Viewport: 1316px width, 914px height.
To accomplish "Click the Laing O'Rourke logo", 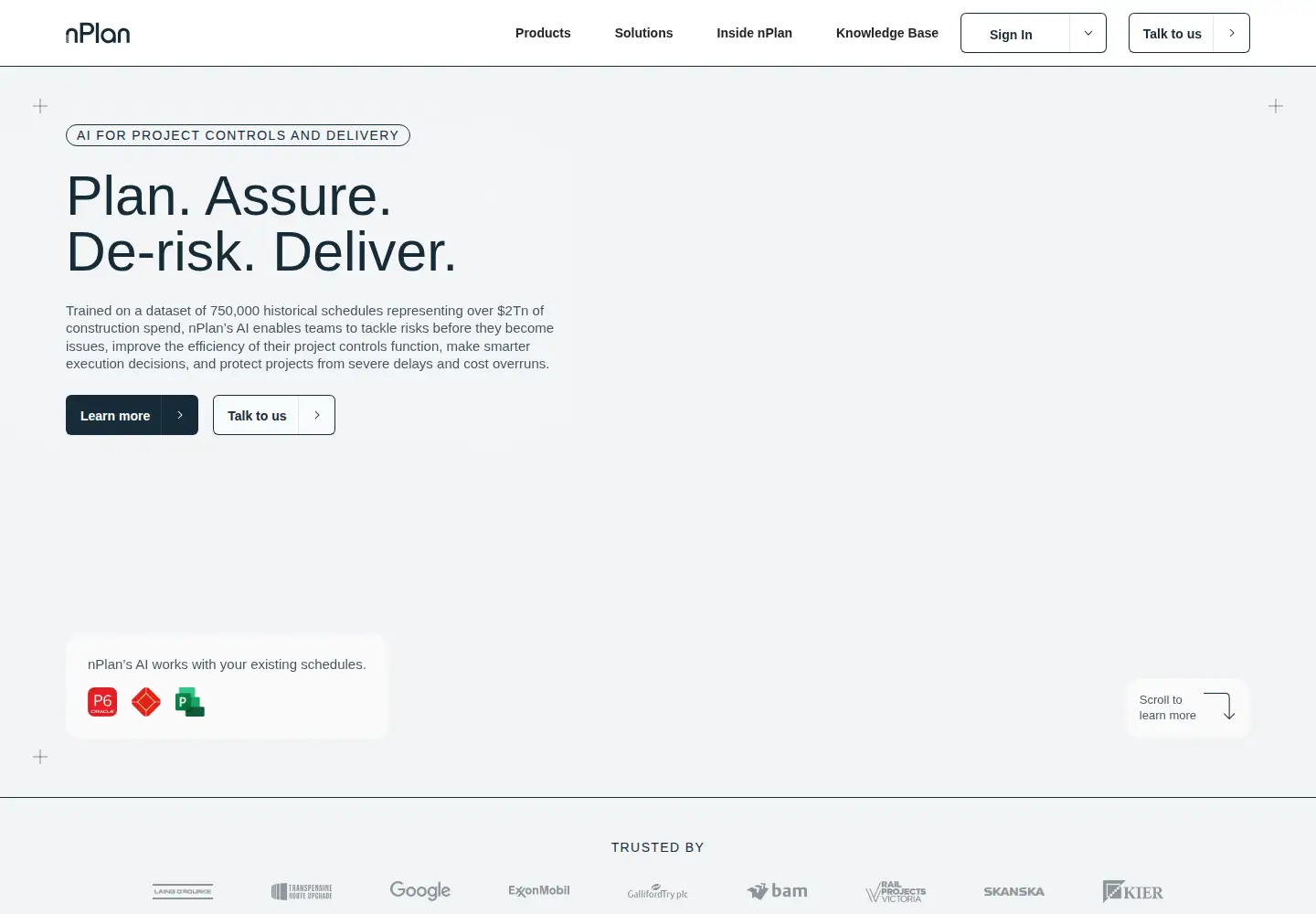I will click(x=183, y=891).
